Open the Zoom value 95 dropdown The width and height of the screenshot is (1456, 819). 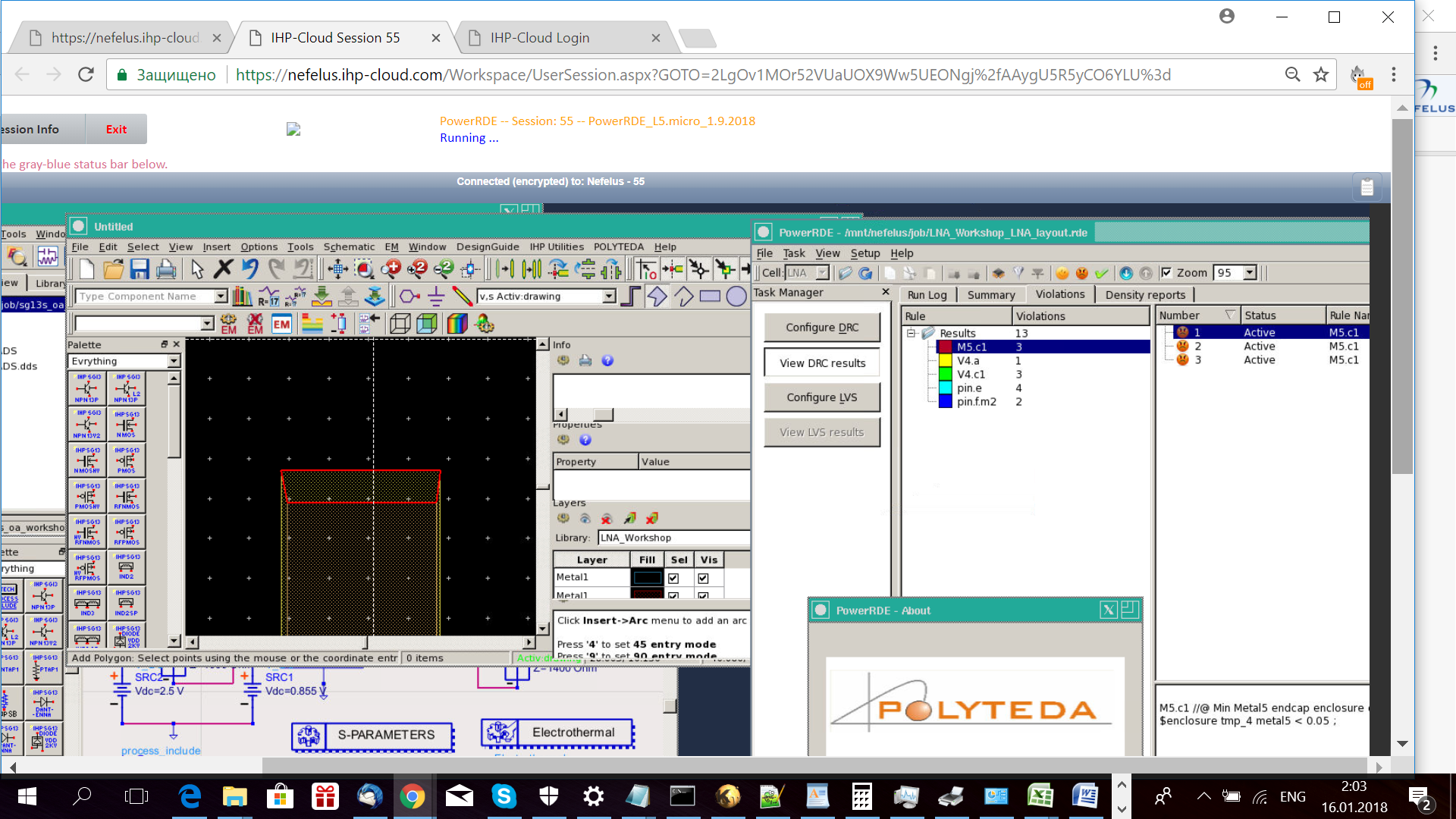coord(1250,273)
